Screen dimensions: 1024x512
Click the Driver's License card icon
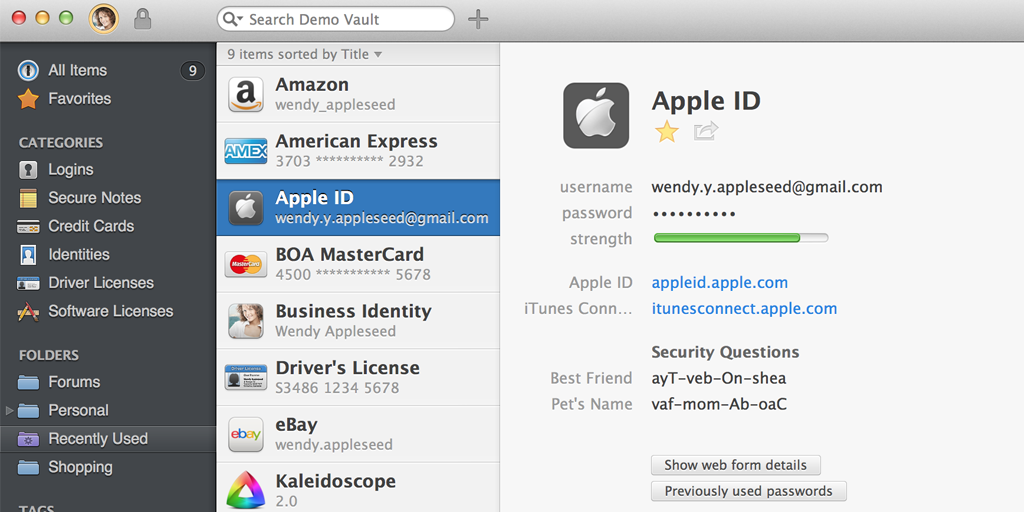(246, 377)
